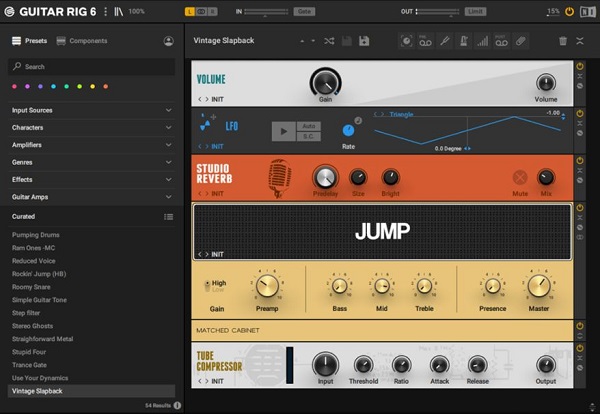Screen dimensions: 600x414
Task: Click the Limit button
Action: [476, 11]
